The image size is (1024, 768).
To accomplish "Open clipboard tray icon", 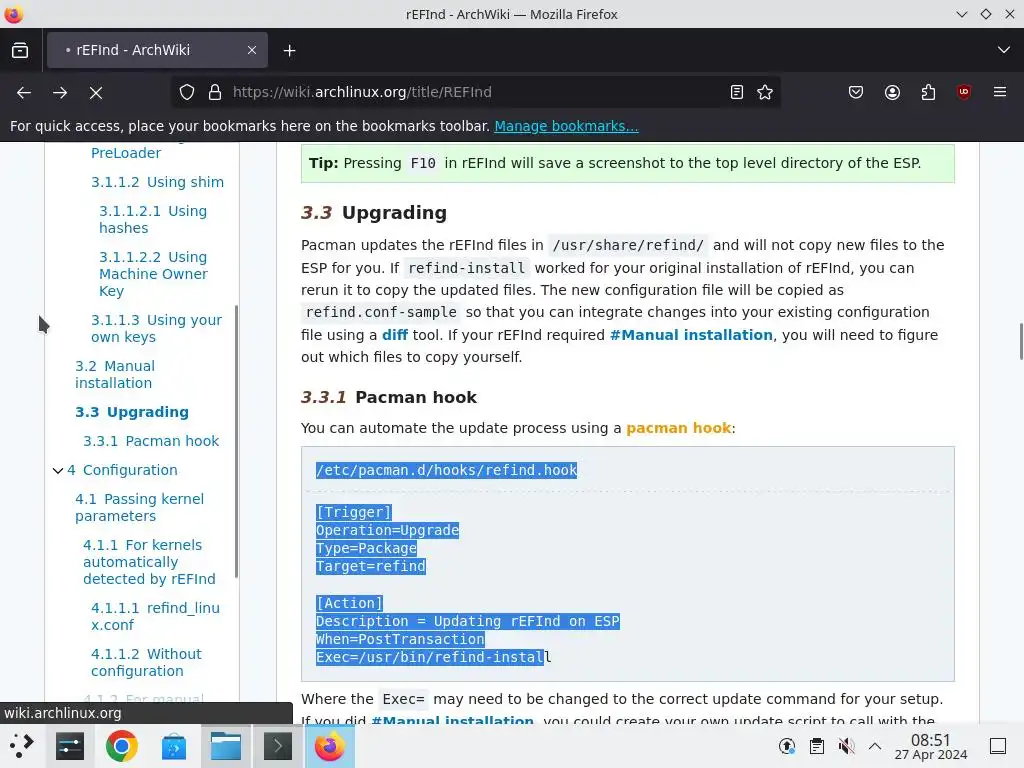I will (x=816, y=746).
